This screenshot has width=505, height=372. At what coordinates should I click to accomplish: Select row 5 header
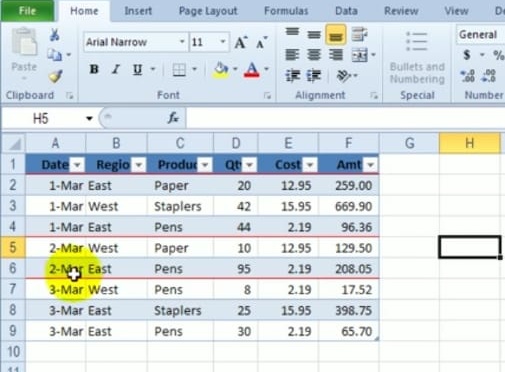click(x=13, y=248)
